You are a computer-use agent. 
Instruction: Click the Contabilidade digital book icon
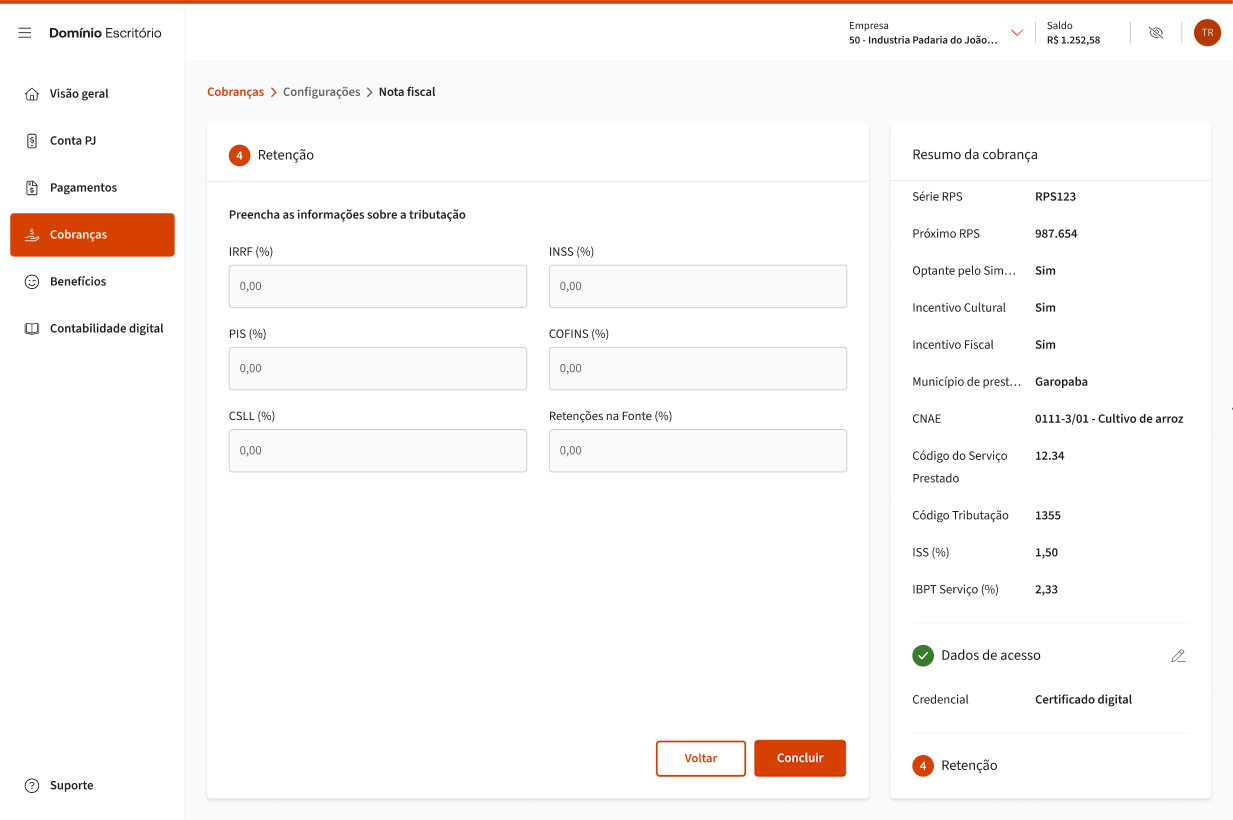tap(31, 329)
